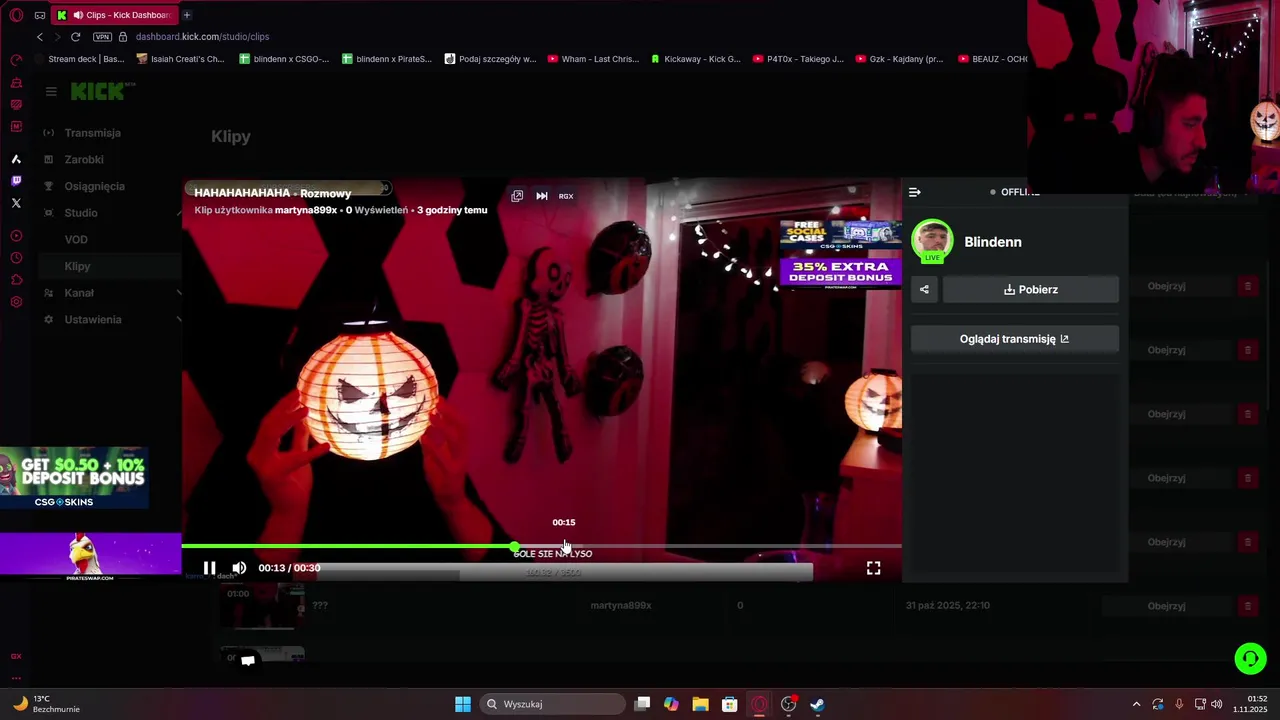The image size is (1280, 720).
Task: Open Opera sidebar player icon
Action: [x=16, y=236]
